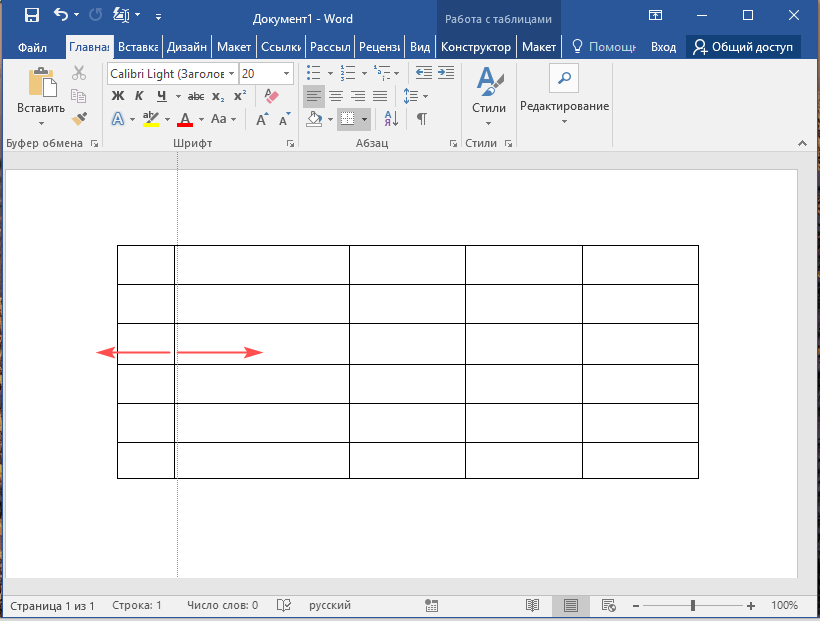This screenshot has height=621, width=820.
Task: Open the Редактирование dropdown
Action: pos(564,106)
